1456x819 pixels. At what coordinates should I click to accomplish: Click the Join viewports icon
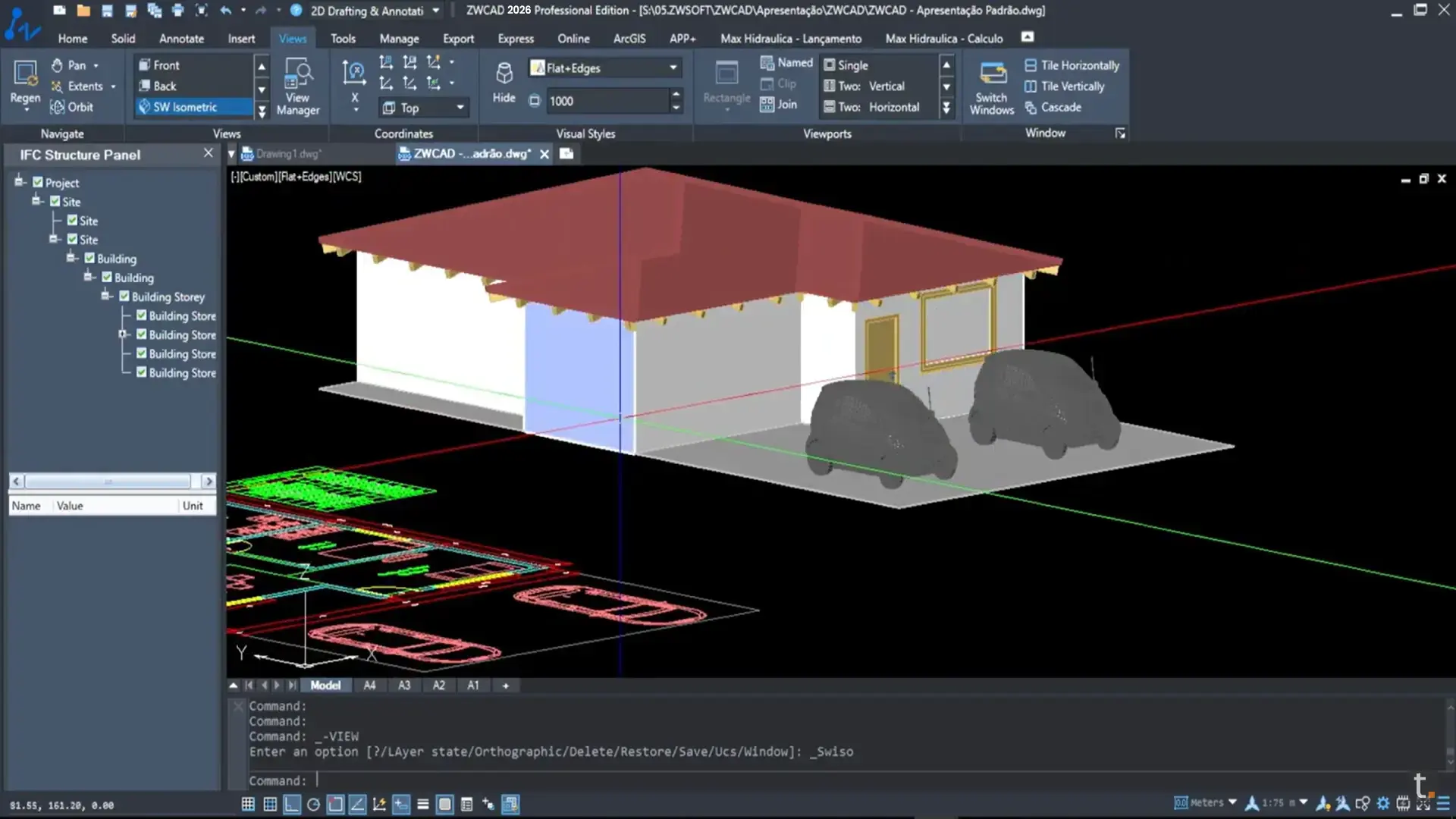click(x=767, y=105)
